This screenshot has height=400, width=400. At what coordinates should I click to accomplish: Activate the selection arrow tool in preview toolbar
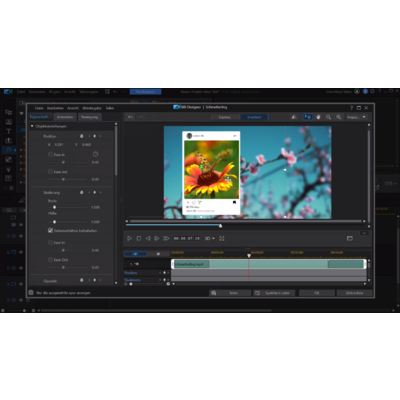pyautogui.click(x=308, y=117)
